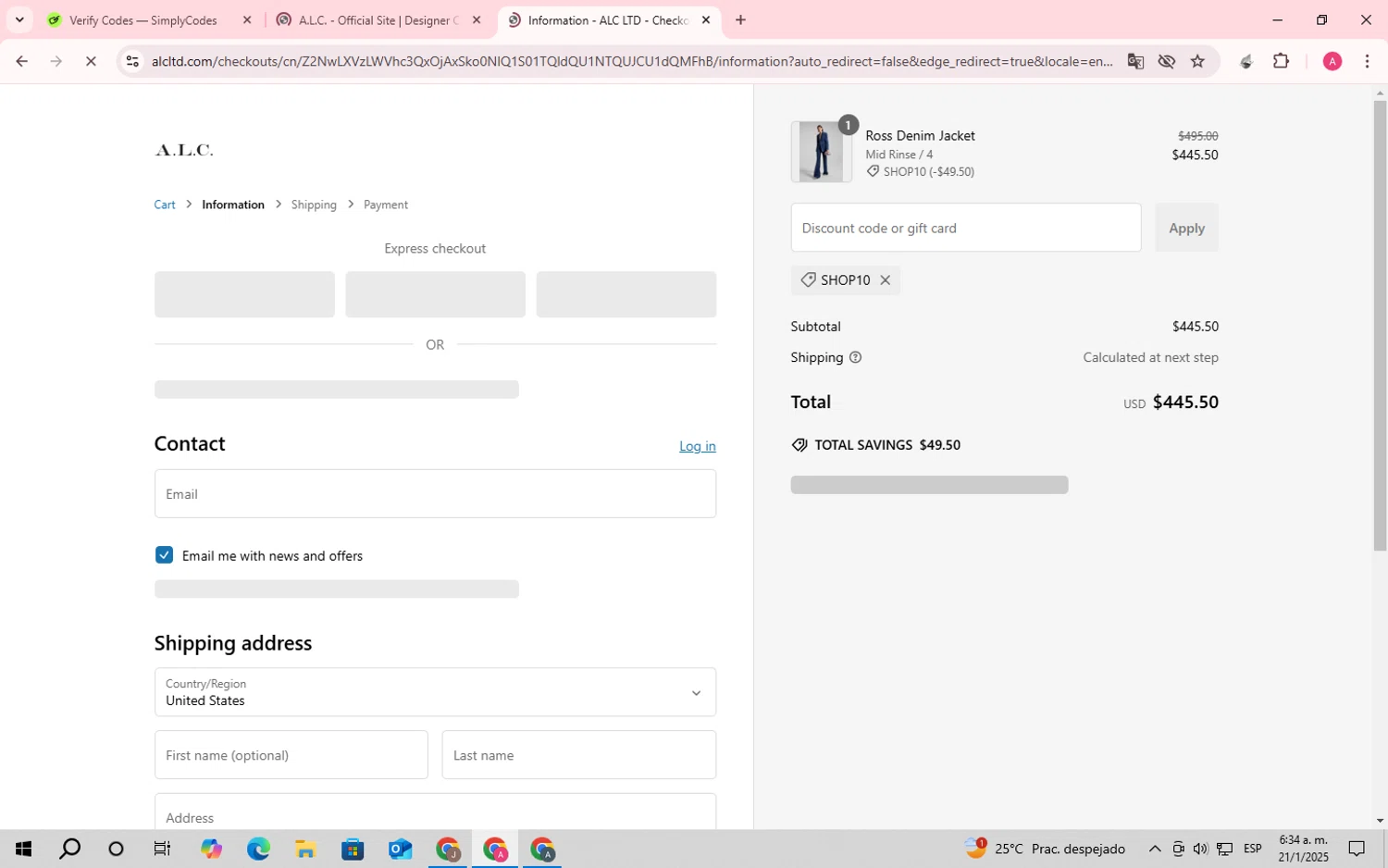The image size is (1388, 868).
Task: Click the A.L.C. logo
Action: [183, 150]
